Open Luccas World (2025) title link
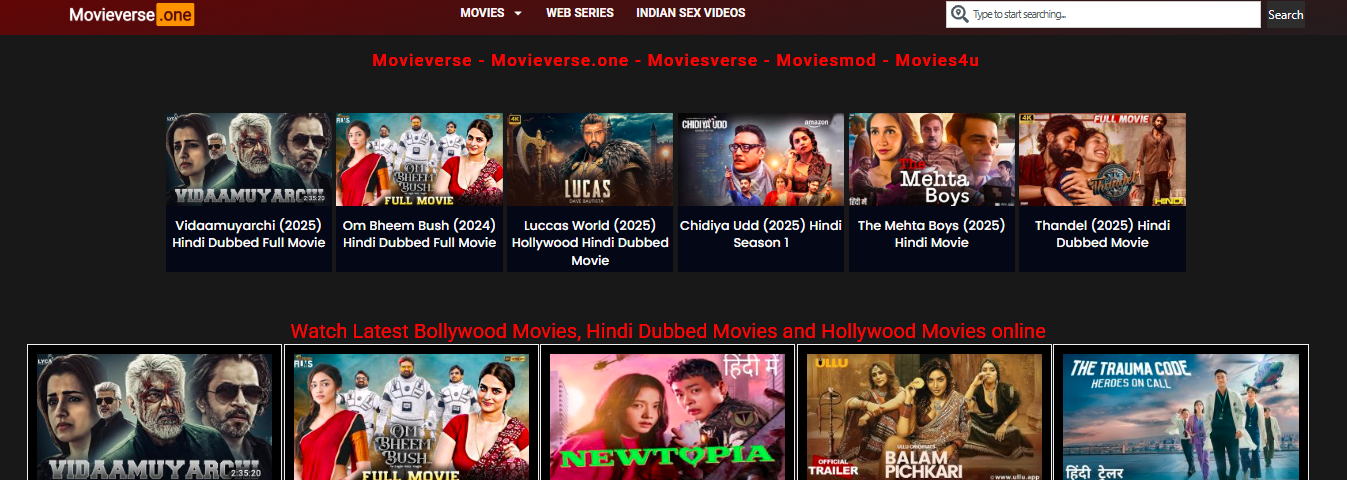Image resolution: width=1347 pixels, height=480 pixels. [590, 243]
